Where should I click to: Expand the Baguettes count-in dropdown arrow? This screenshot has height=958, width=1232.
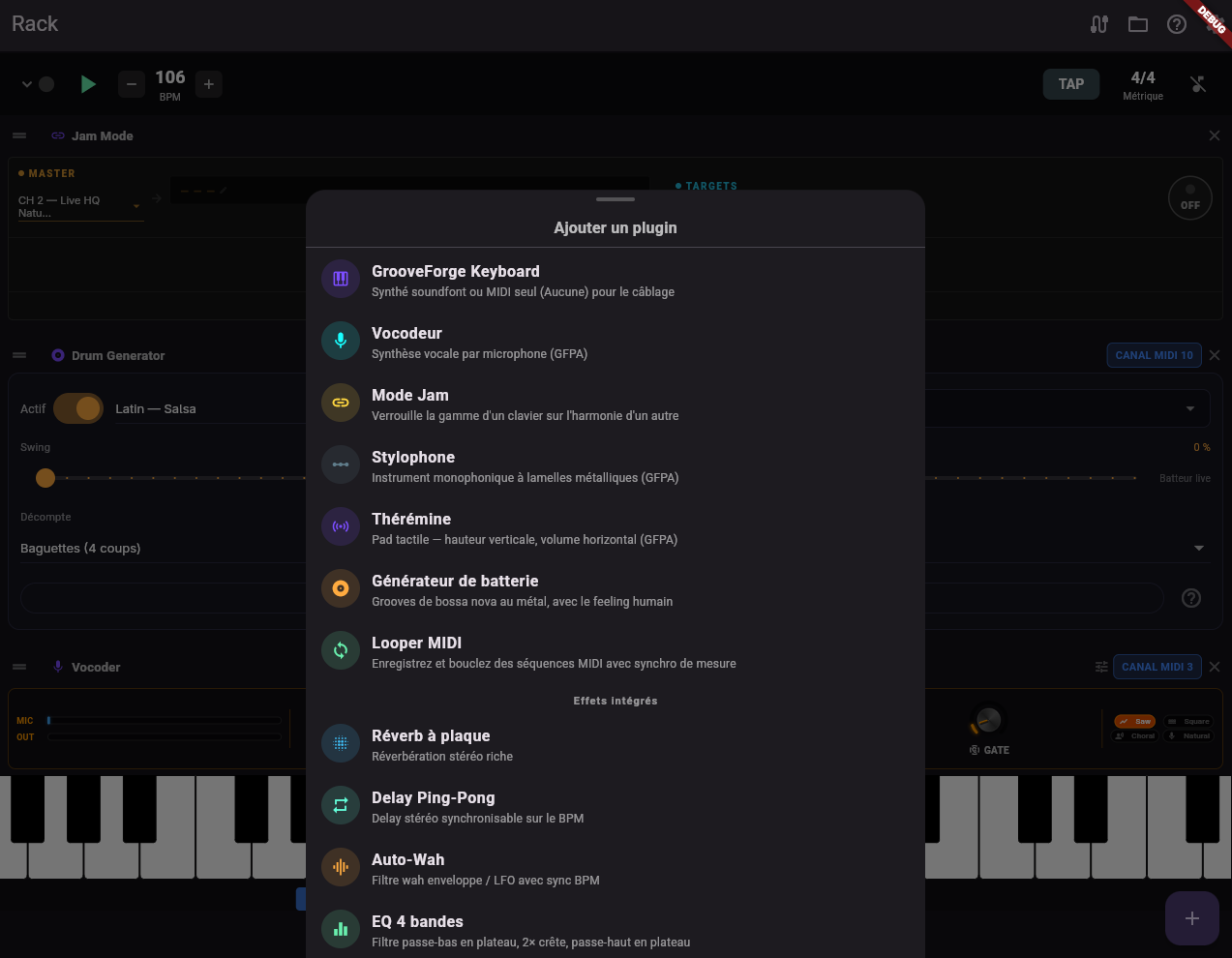pyautogui.click(x=1199, y=548)
